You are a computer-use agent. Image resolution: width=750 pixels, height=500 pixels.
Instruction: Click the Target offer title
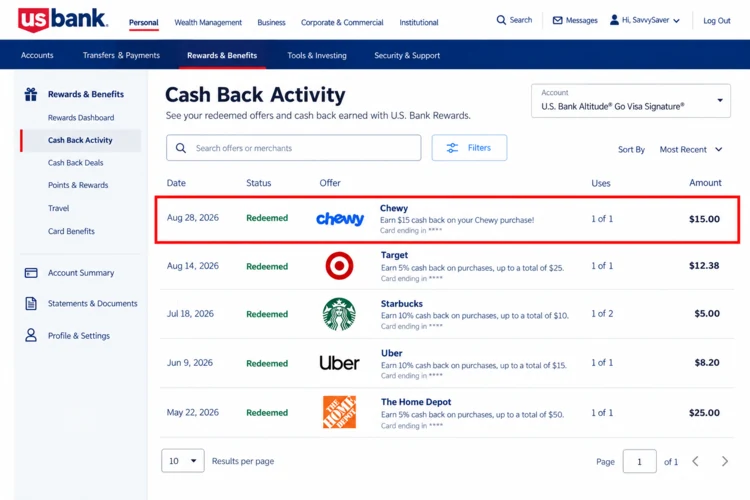tap(394, 255)
